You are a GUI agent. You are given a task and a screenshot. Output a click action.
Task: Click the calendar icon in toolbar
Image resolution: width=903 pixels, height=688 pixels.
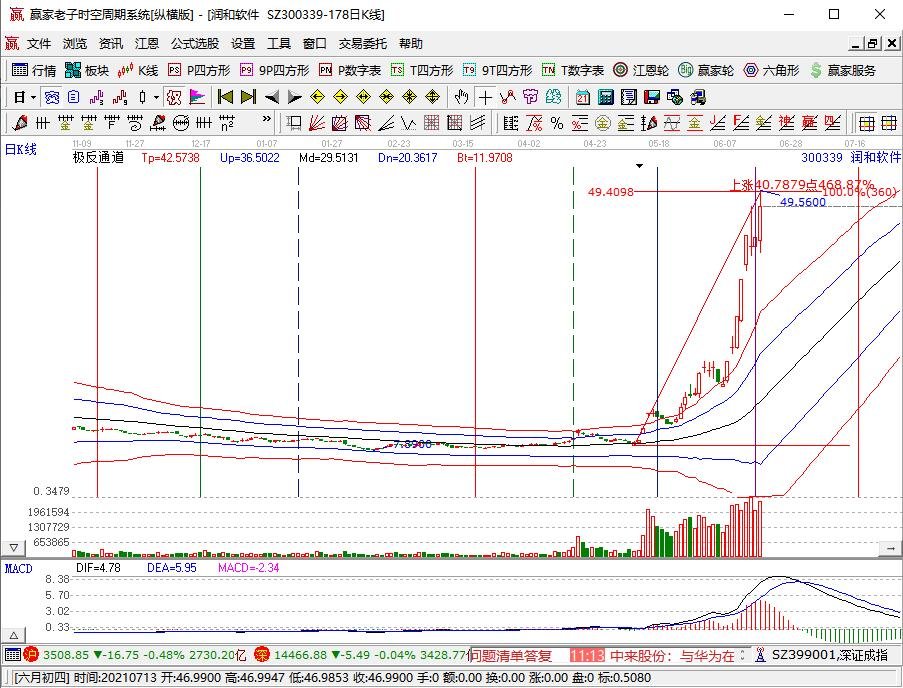[x=583, y=97]
